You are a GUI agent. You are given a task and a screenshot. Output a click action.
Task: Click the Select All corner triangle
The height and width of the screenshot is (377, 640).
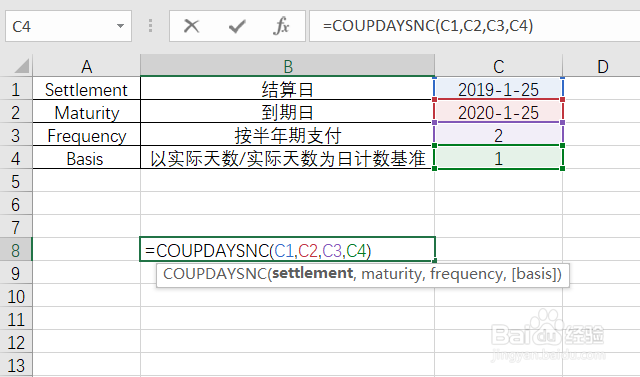coord(21,66)
